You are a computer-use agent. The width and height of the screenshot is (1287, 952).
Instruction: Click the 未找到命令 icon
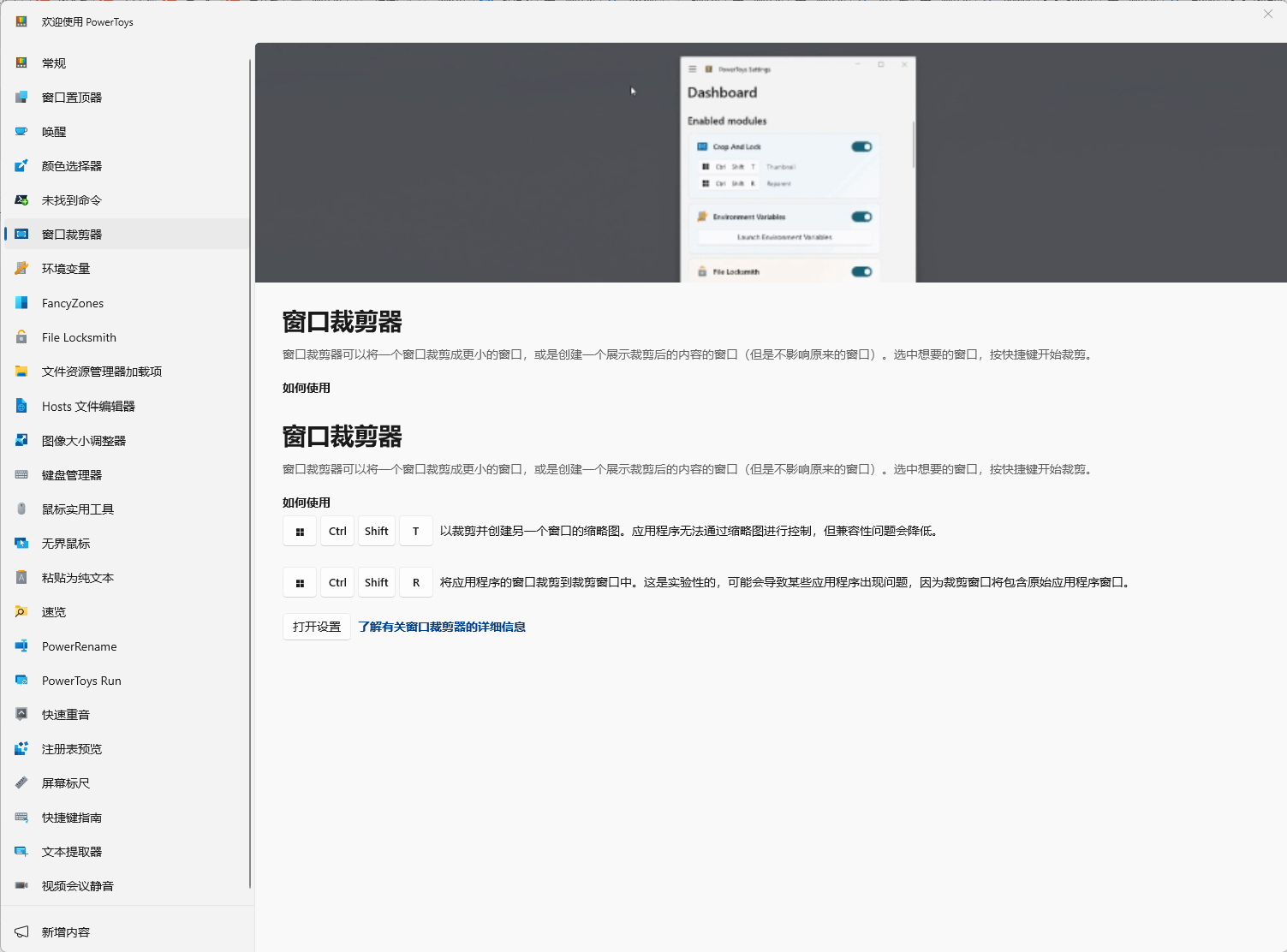coord(21,200)
